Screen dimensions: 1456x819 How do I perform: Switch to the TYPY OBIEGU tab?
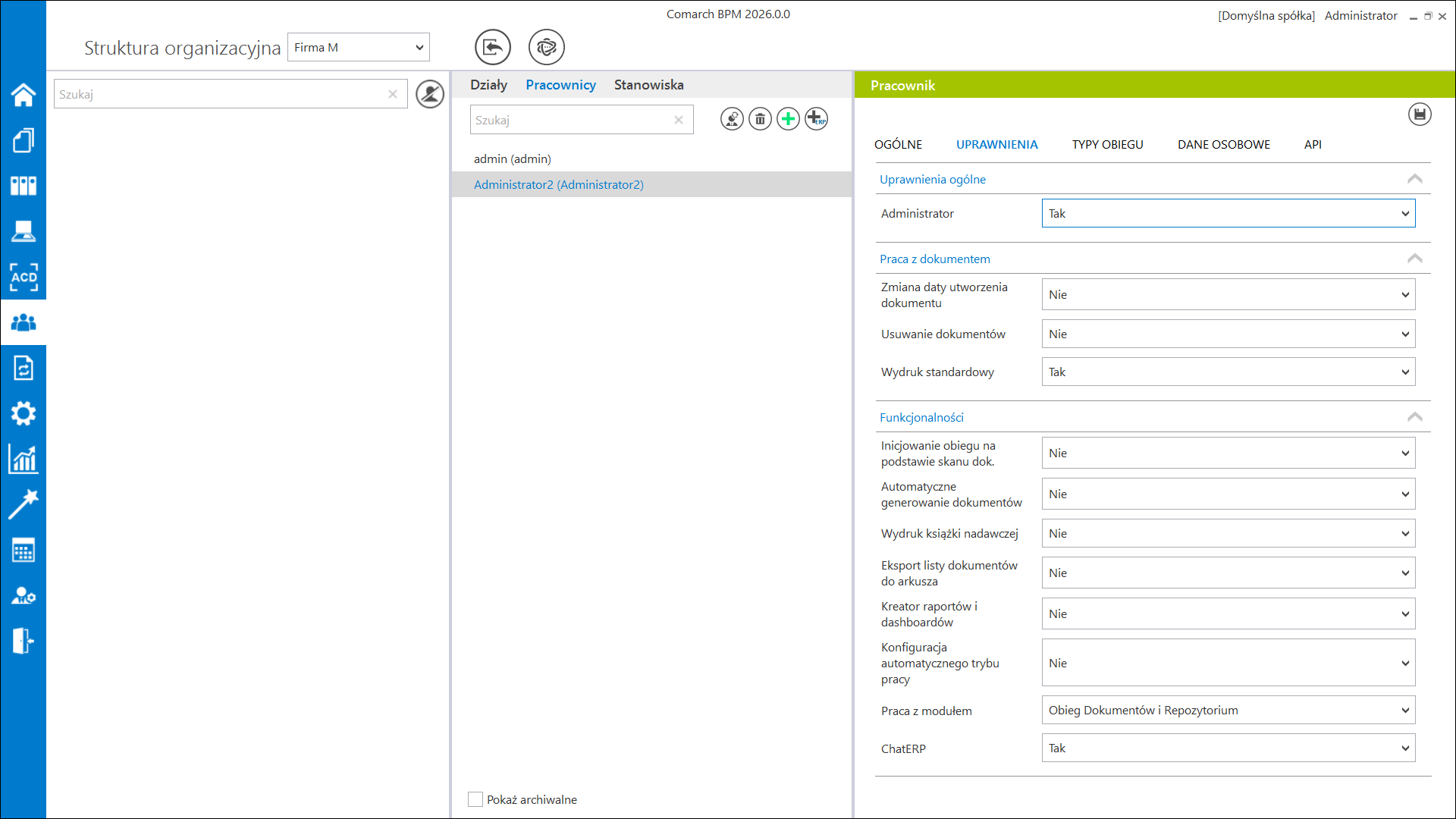click(x=1107, y=144)
